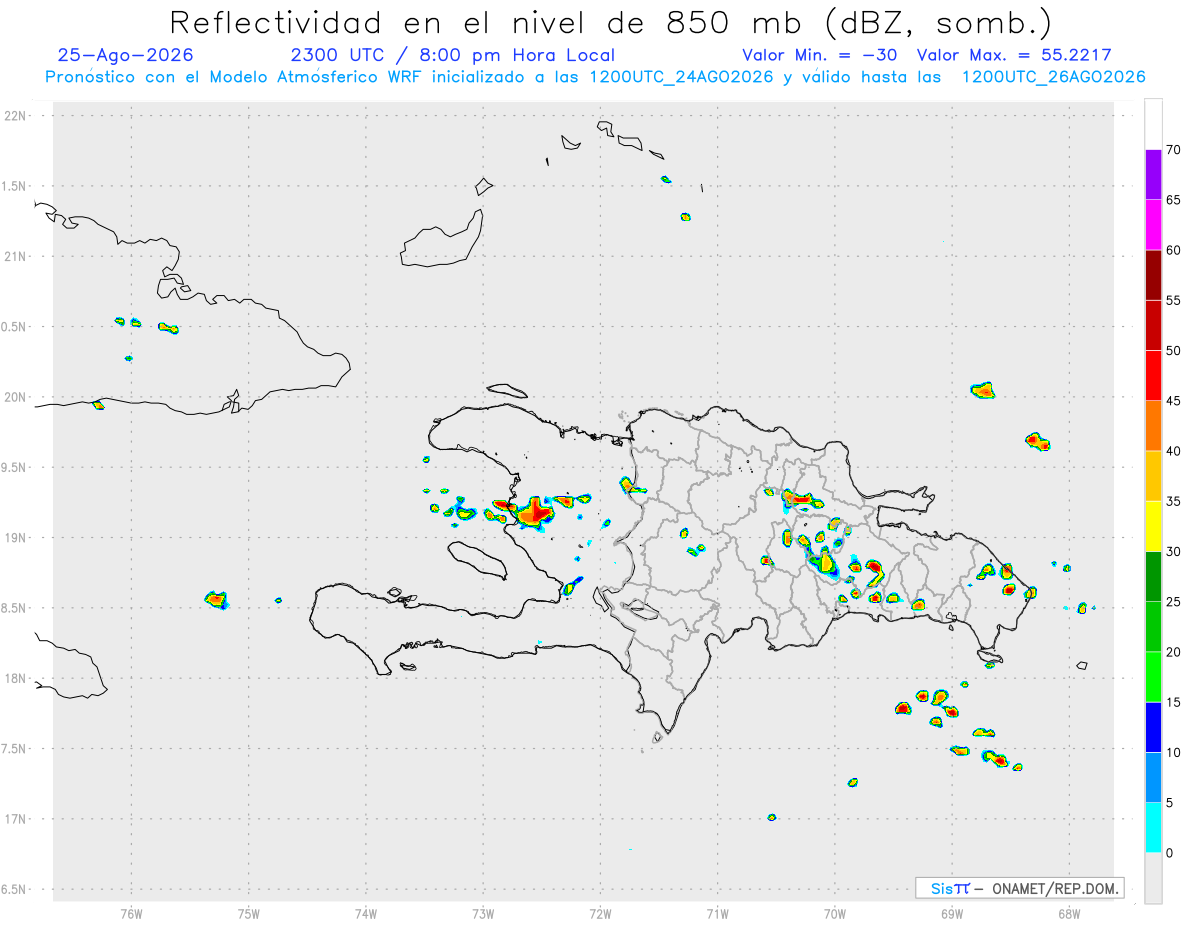Screen dimensions: 1200x927
Task: Click the '71W' longitude axis label
Action: click(x=717, y=913)
